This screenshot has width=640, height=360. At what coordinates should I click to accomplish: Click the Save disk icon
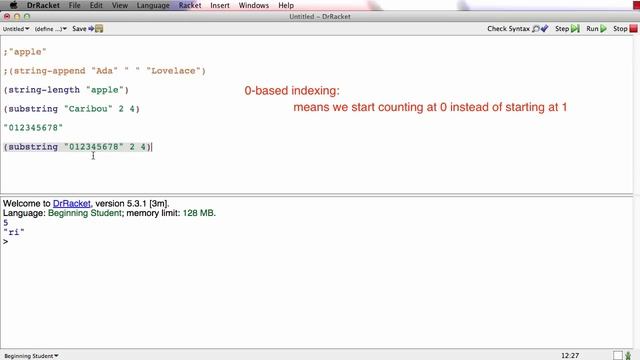pos(99,29)
